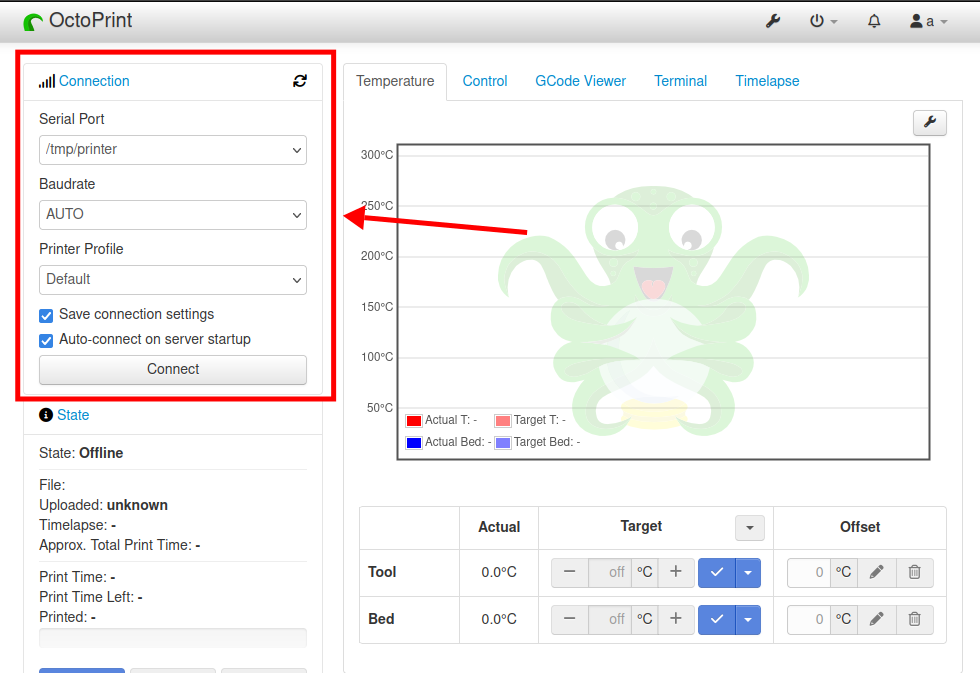Set Tool offset pencil icon
The width and height of the screenshot is (980, 673).
pyautogui.click(x=876, y=572)
